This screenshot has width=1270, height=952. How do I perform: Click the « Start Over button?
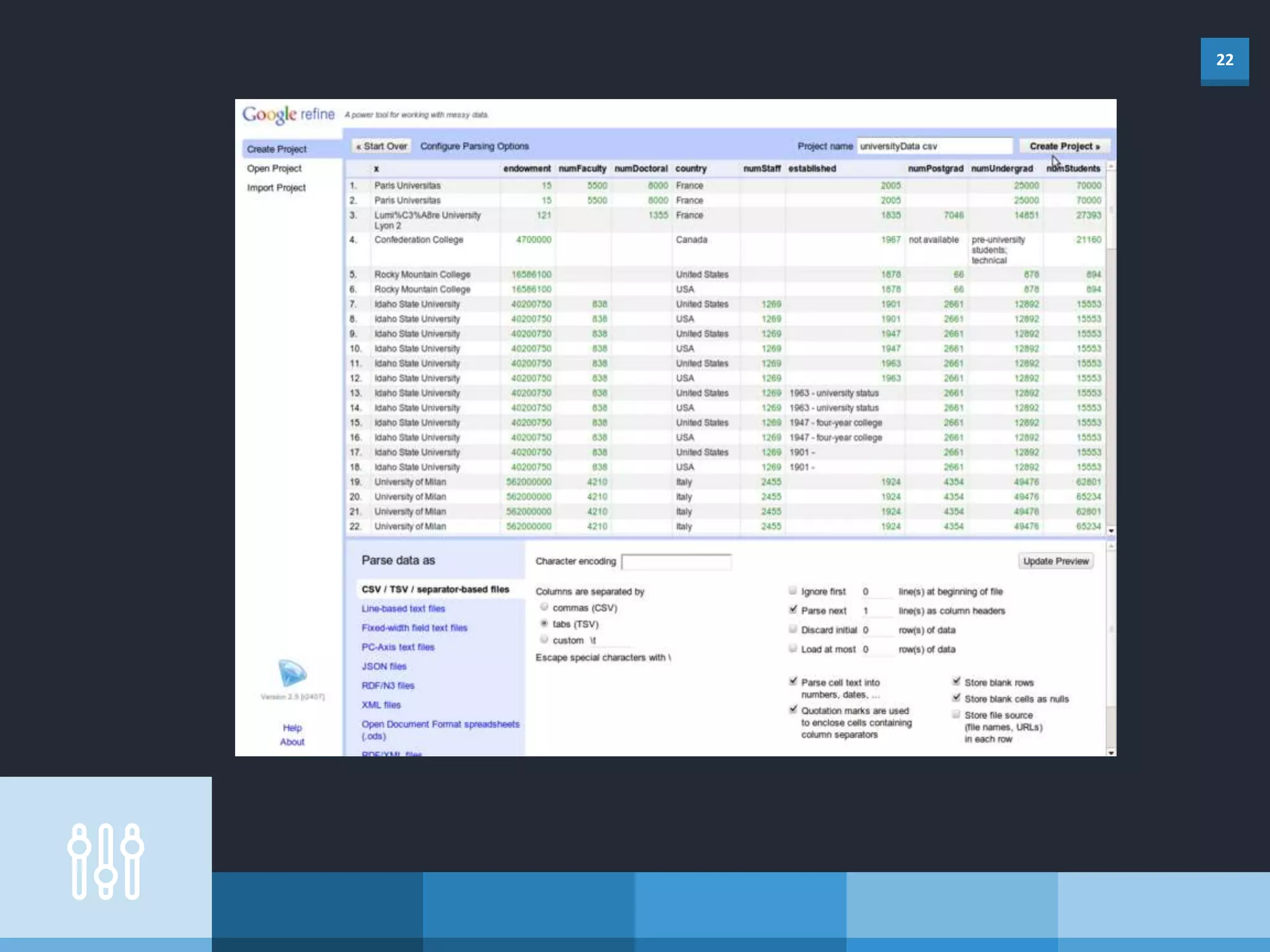pyautogui.click(x=381, y=146)
